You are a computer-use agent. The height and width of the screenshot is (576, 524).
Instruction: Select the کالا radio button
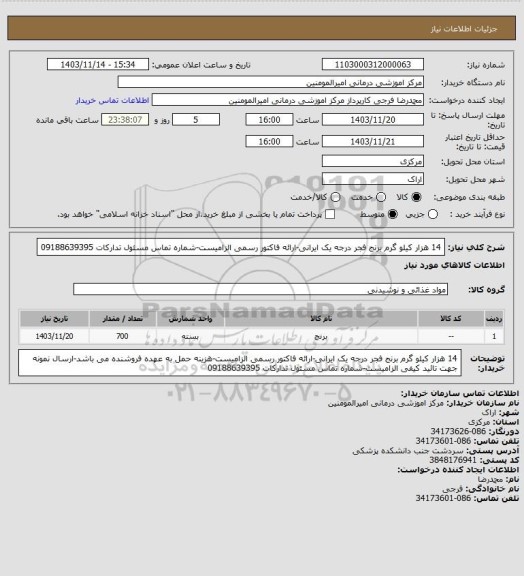[416, 197]
